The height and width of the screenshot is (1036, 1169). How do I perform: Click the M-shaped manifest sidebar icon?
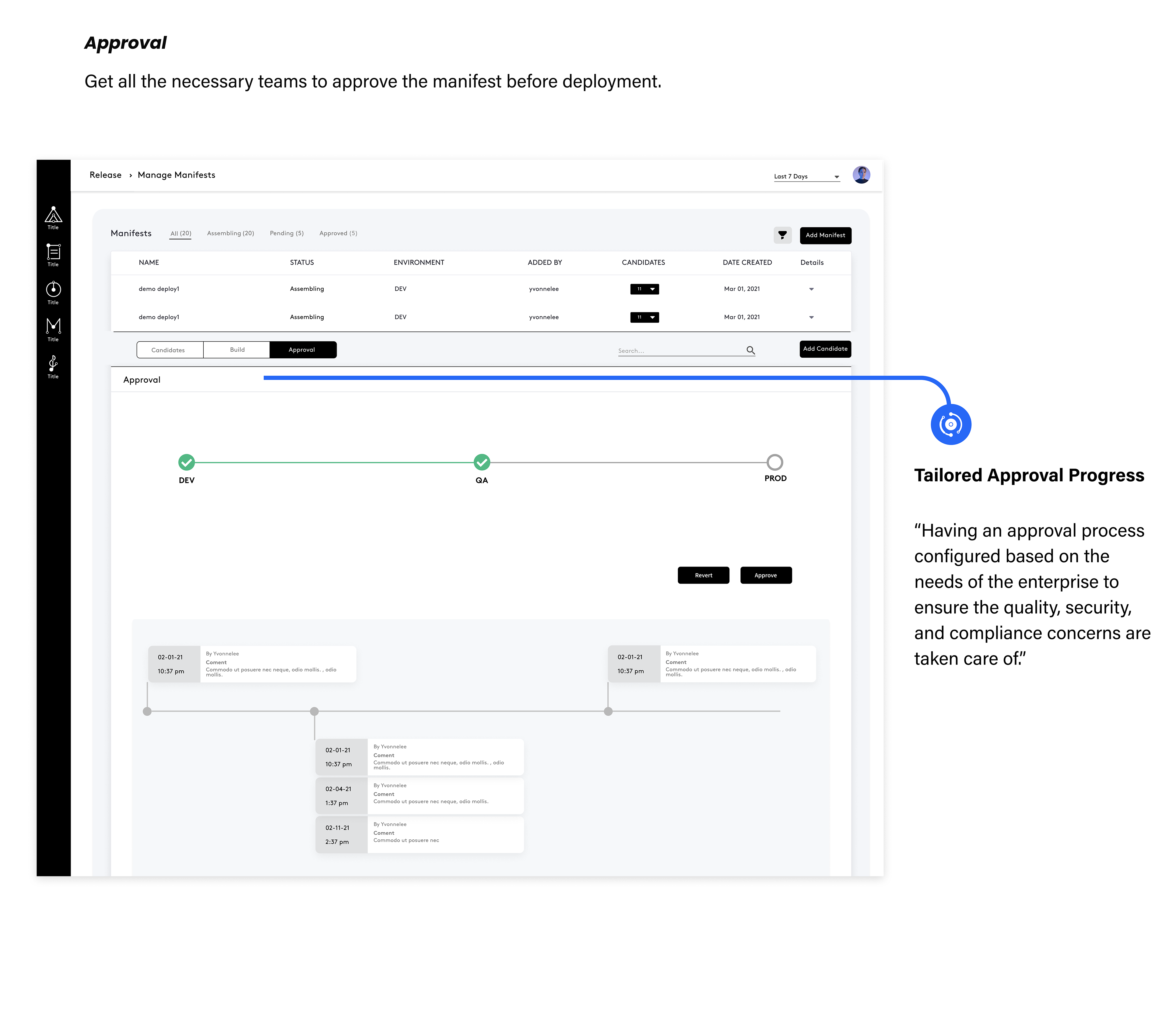pyautogui.click(x=53, y=325)
